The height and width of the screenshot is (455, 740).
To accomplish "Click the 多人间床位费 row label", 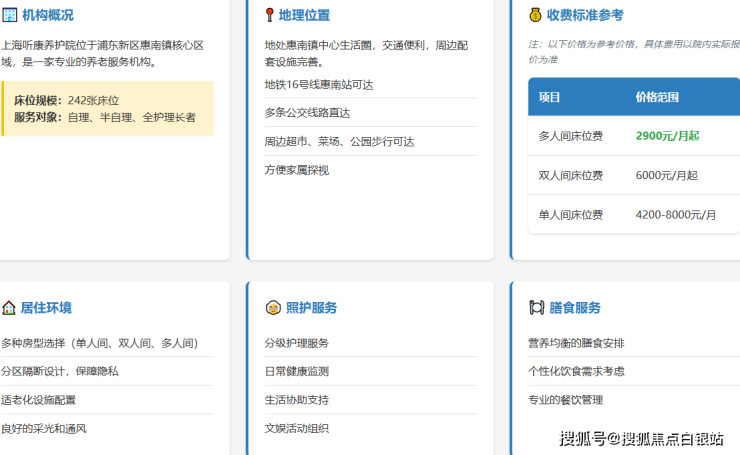I will [570, 136].
